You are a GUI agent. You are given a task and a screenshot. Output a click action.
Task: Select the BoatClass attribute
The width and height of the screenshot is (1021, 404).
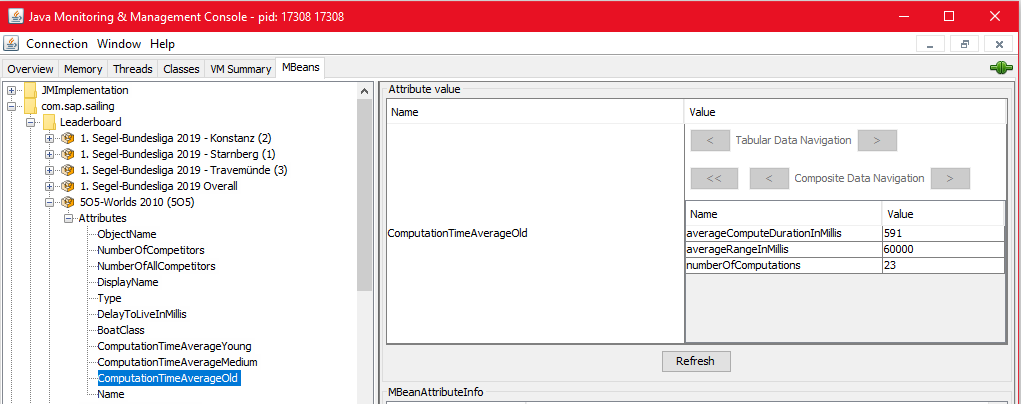pyautogui.click(x=120, y=330)
